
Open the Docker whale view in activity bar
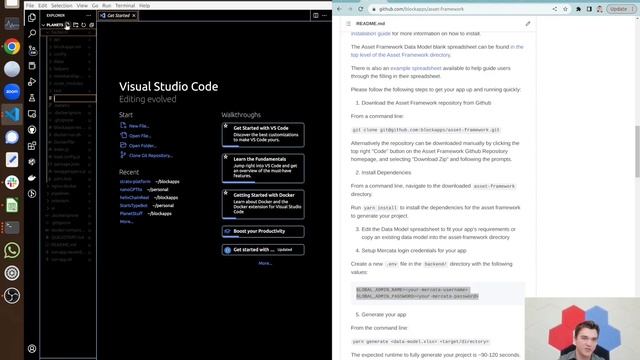[32, 178]
